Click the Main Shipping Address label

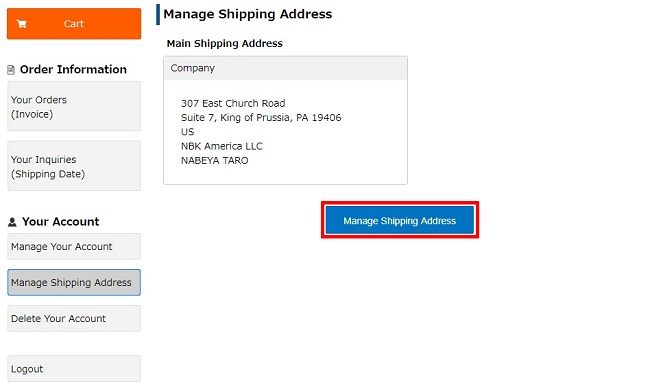pyautogui.click(x=224, y=44)
